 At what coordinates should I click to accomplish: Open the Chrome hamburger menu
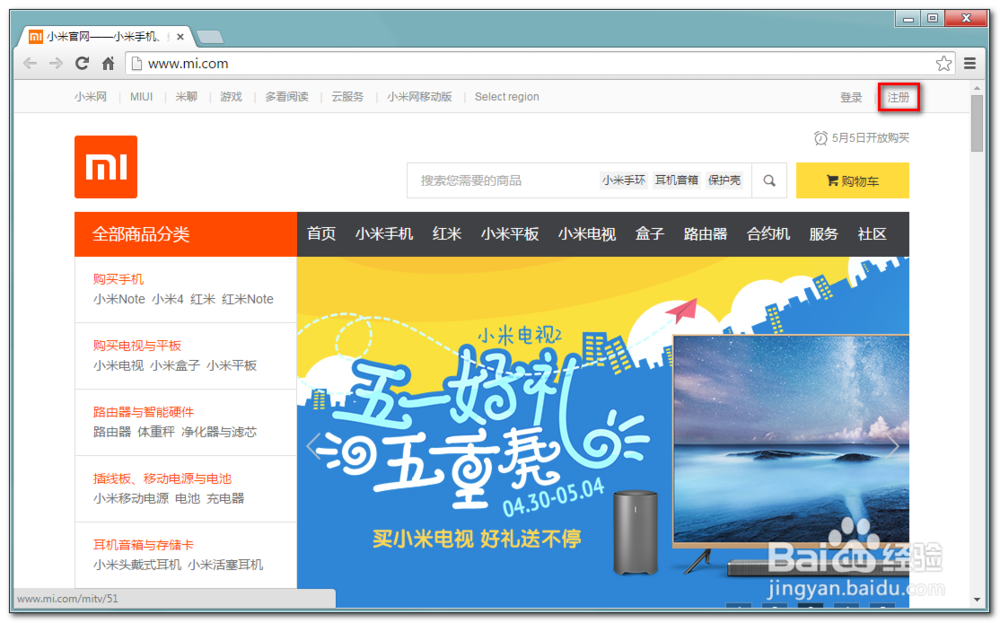coord(970,63)
